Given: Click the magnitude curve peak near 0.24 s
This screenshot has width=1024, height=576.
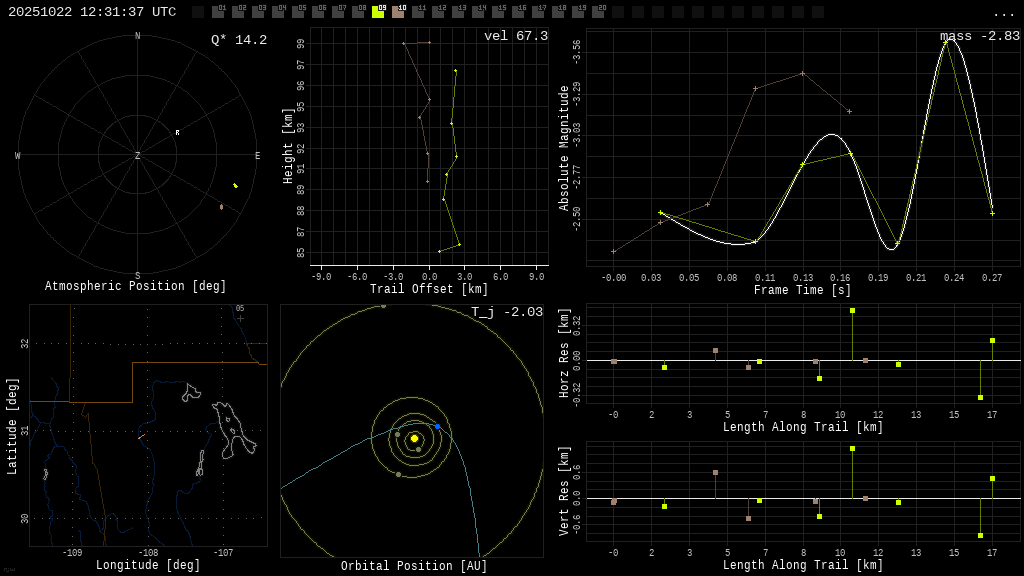Looking at the screenshot, I should 946,40.
